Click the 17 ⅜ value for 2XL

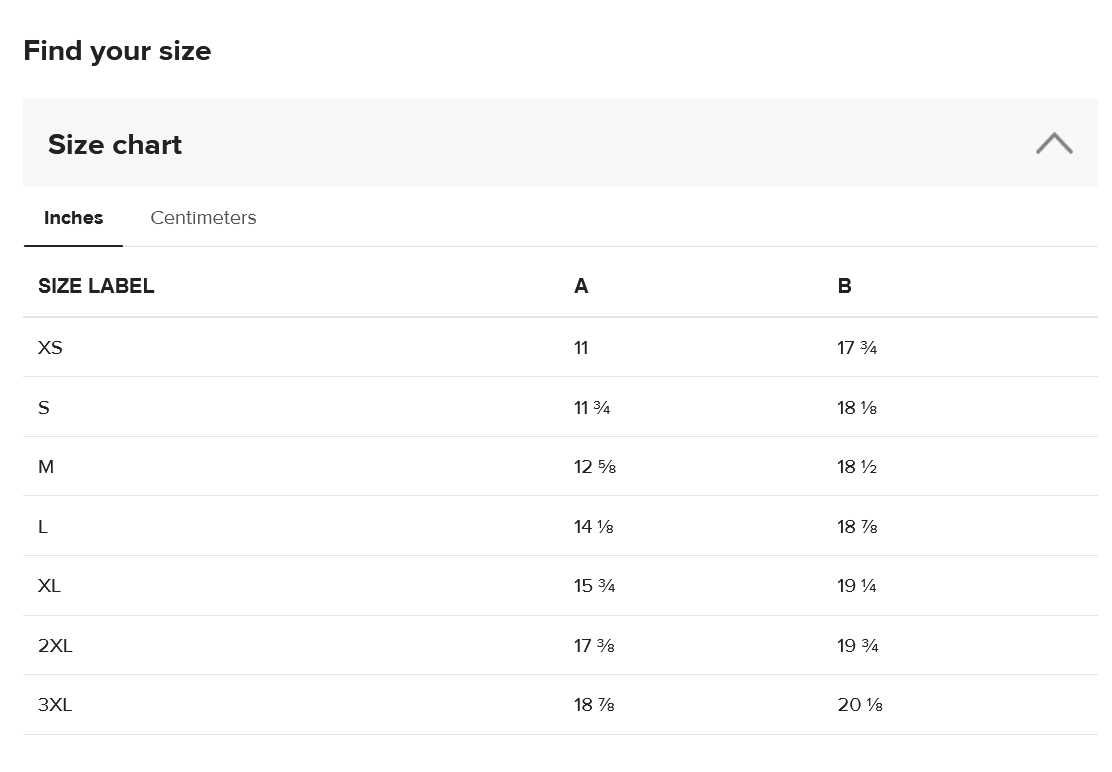tap(594, 646)
